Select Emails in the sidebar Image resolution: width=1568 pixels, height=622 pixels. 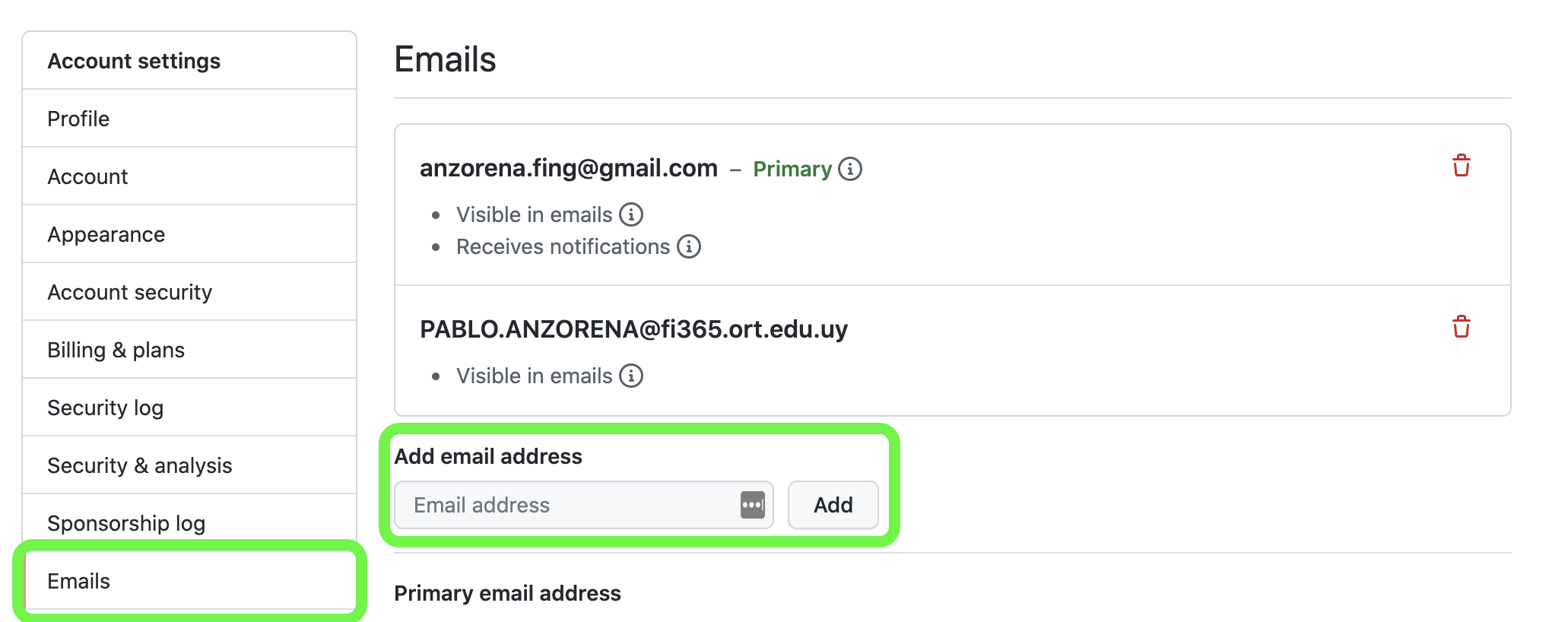point(189,581)
